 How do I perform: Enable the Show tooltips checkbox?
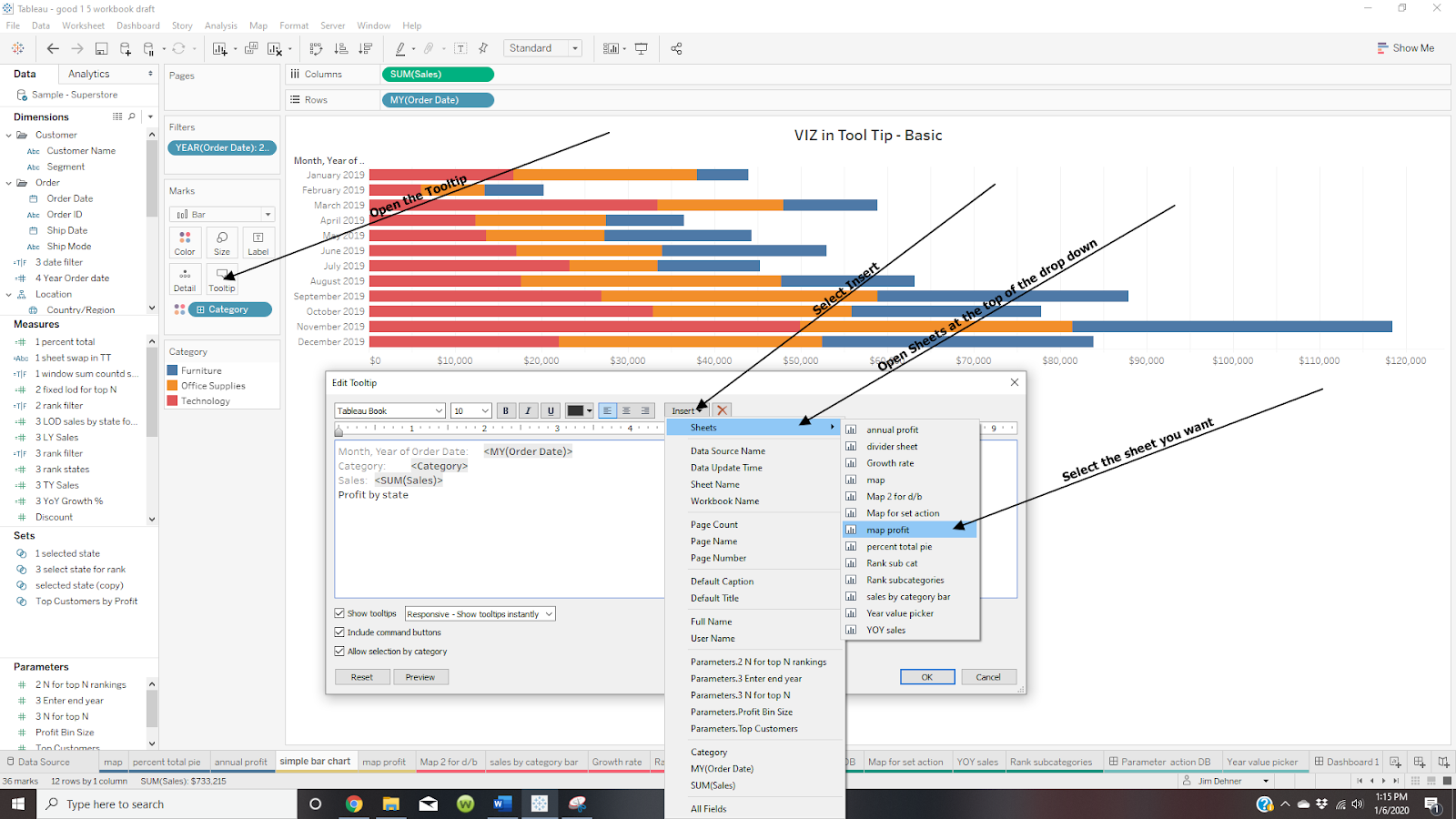[339, 613]
